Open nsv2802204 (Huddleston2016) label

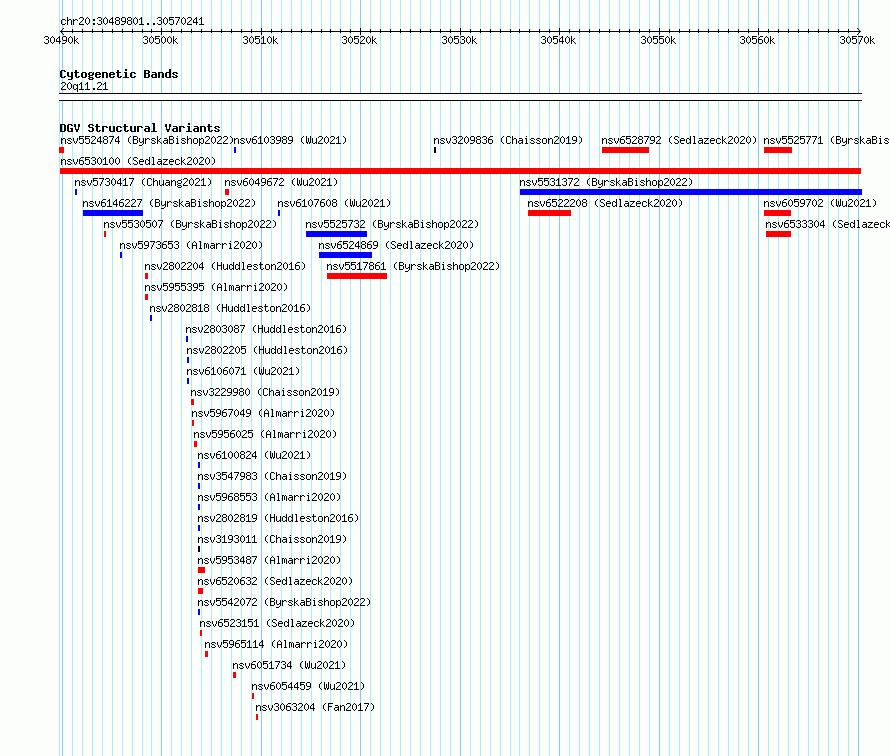(x=225, y=266)
